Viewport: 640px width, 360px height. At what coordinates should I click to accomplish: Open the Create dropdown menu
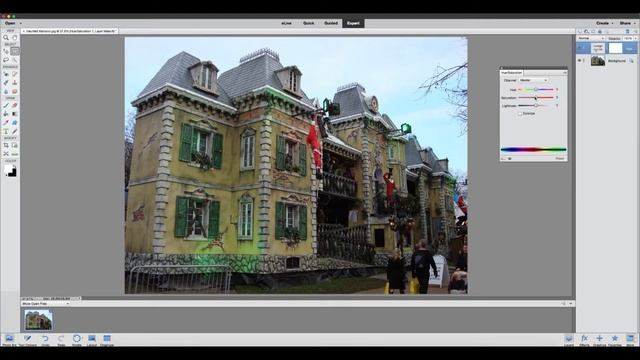point(604,23)
